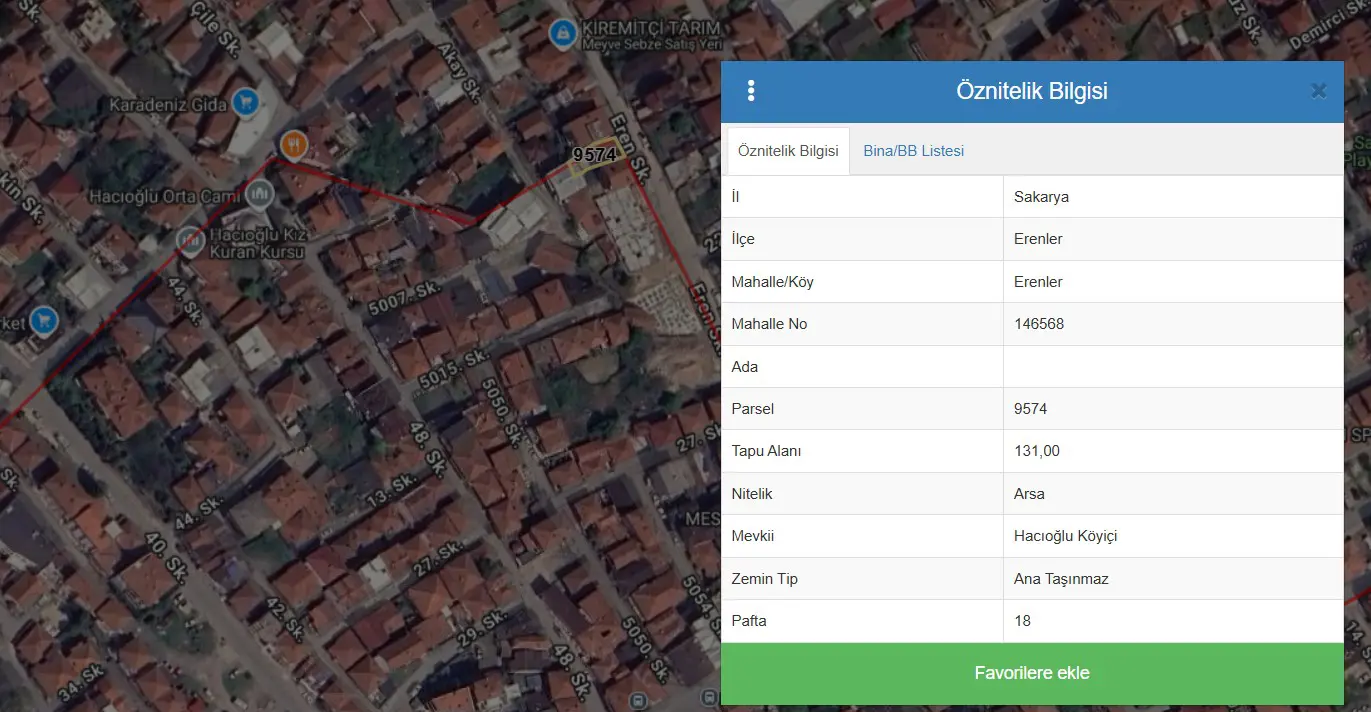Click the Ada row label
Image resolution: width=1371 pixels, height=712 pixels.
745,367
